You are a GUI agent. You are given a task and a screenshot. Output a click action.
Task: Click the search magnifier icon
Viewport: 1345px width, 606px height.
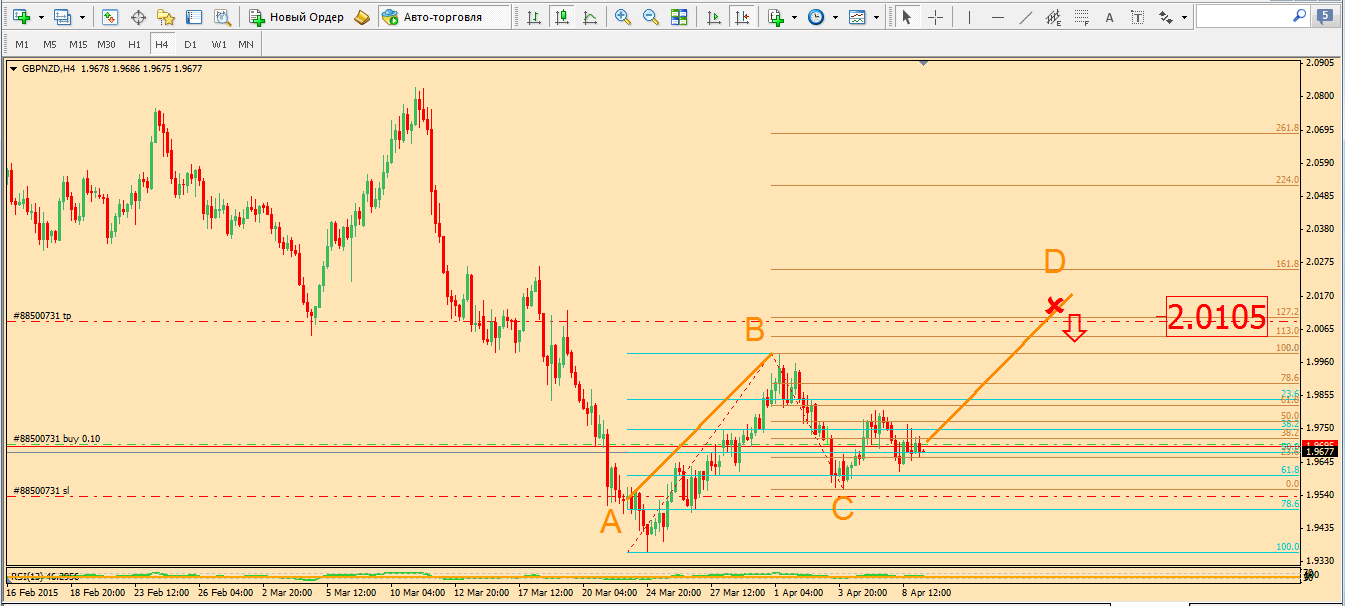coord(1299,16)
